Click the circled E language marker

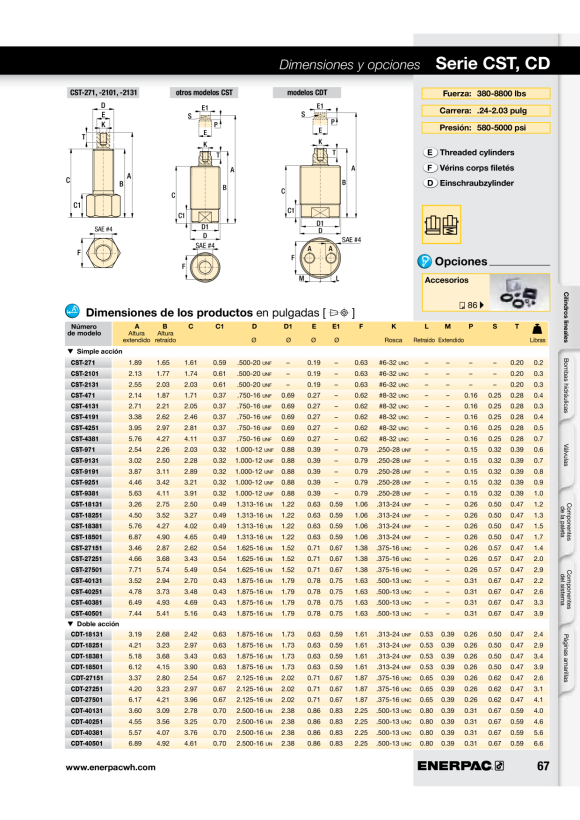click(429, 152)
